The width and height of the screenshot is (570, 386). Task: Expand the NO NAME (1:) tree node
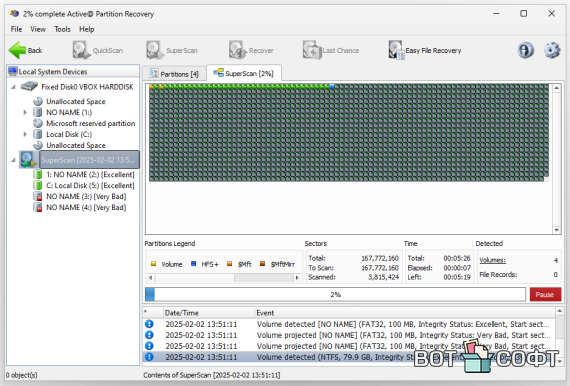click(25, 112)
